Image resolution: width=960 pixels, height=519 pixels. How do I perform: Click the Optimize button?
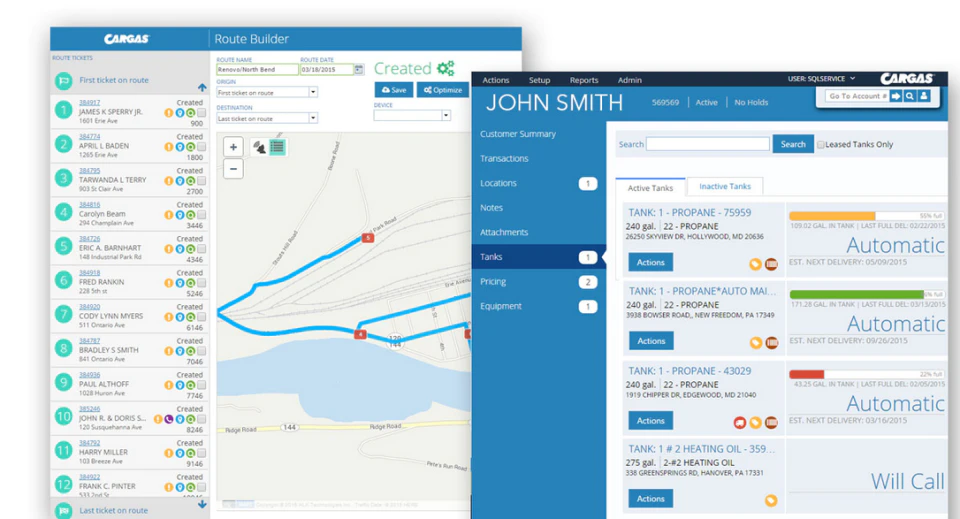coord(443,90)
